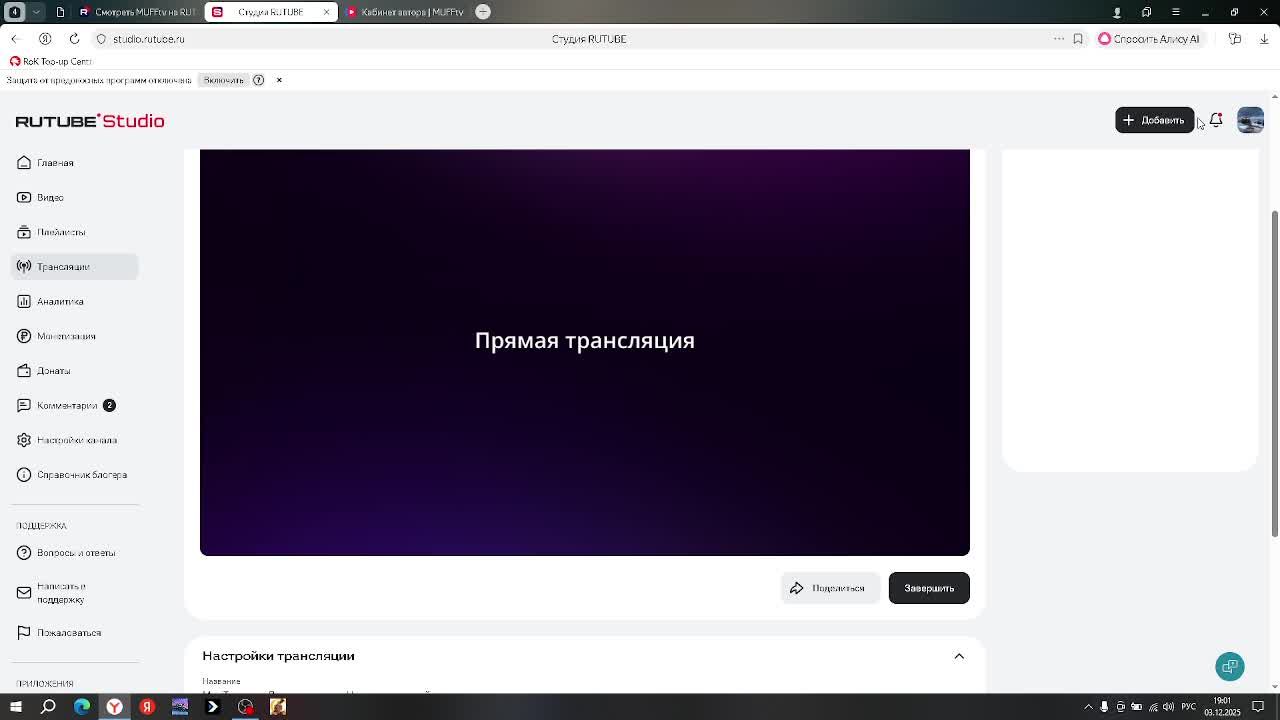Open Комментарии with 2 badge
This screenshot has height=720, width=1280.
coord(75,405)
